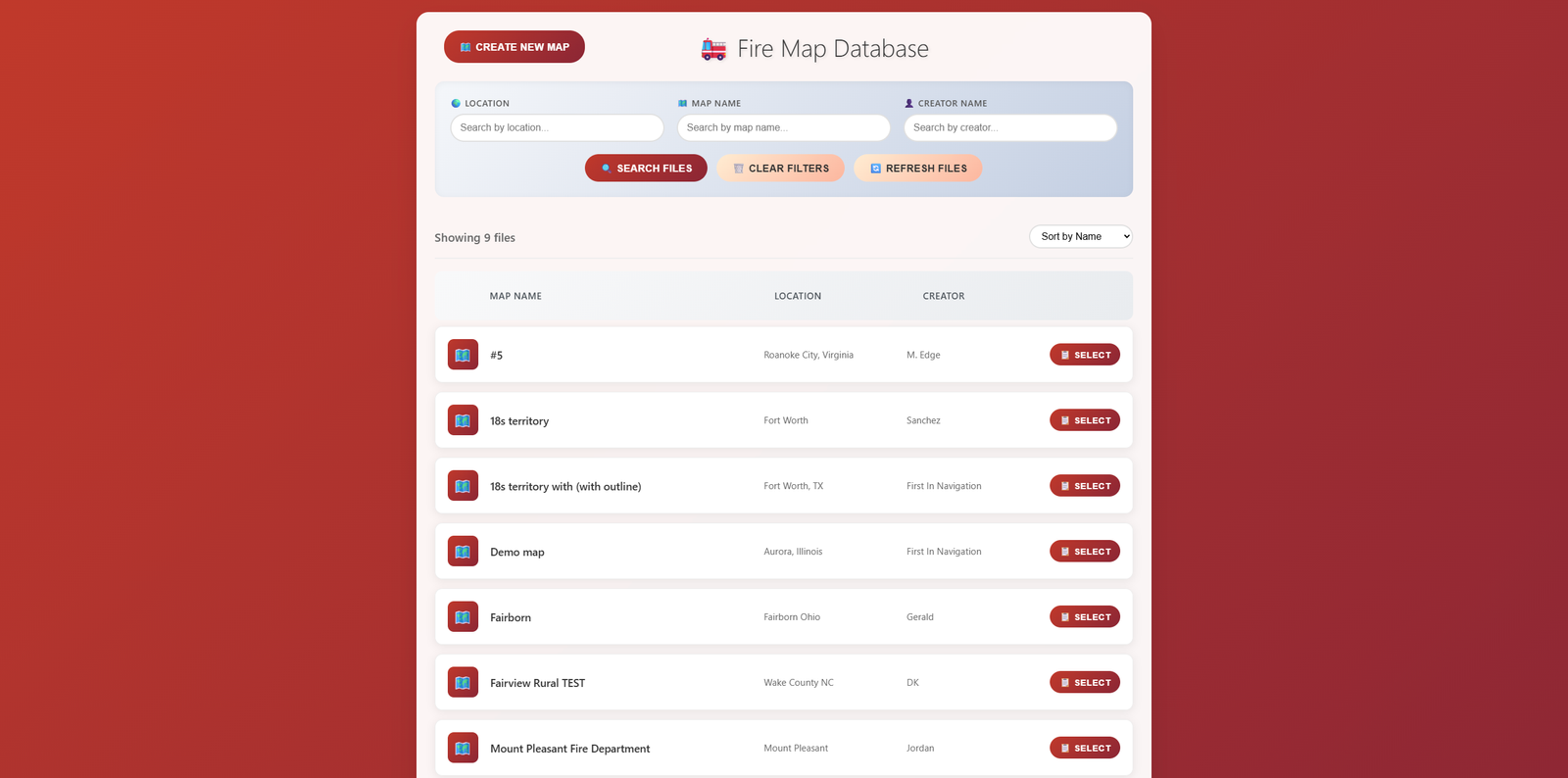The image size is (1568, 778).
Task: Focus the location search field
Action: coord(557,127)
